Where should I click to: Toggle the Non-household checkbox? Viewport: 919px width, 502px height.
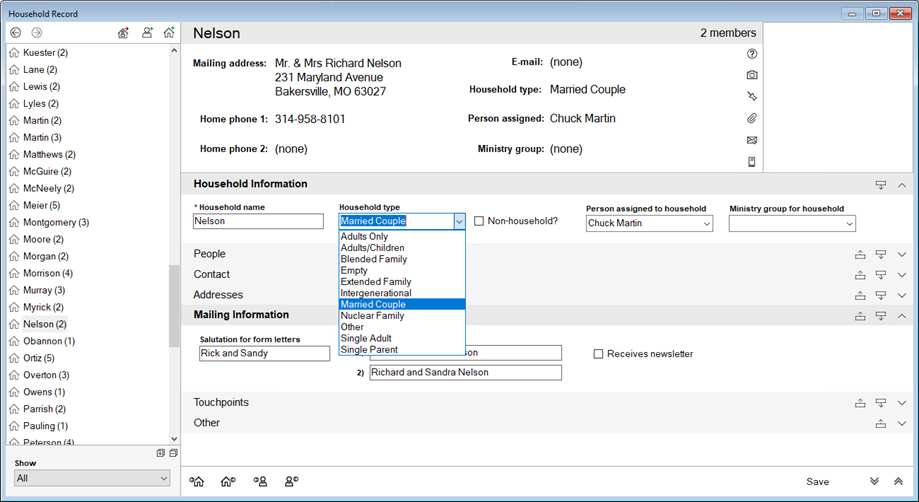click(479, 221)
